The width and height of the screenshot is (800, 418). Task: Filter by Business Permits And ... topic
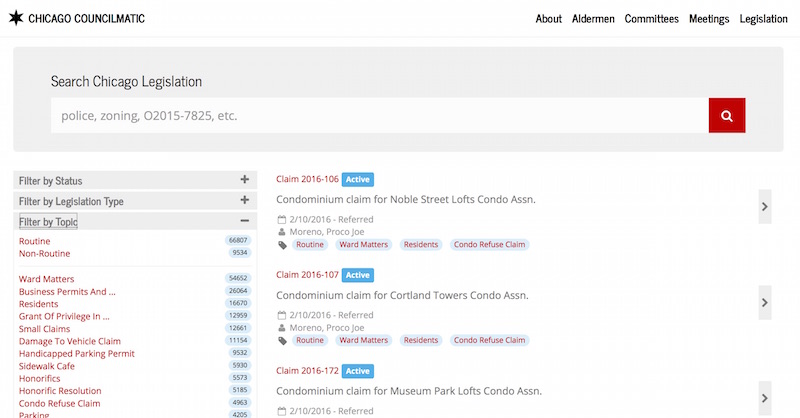[x=67, y=291]
